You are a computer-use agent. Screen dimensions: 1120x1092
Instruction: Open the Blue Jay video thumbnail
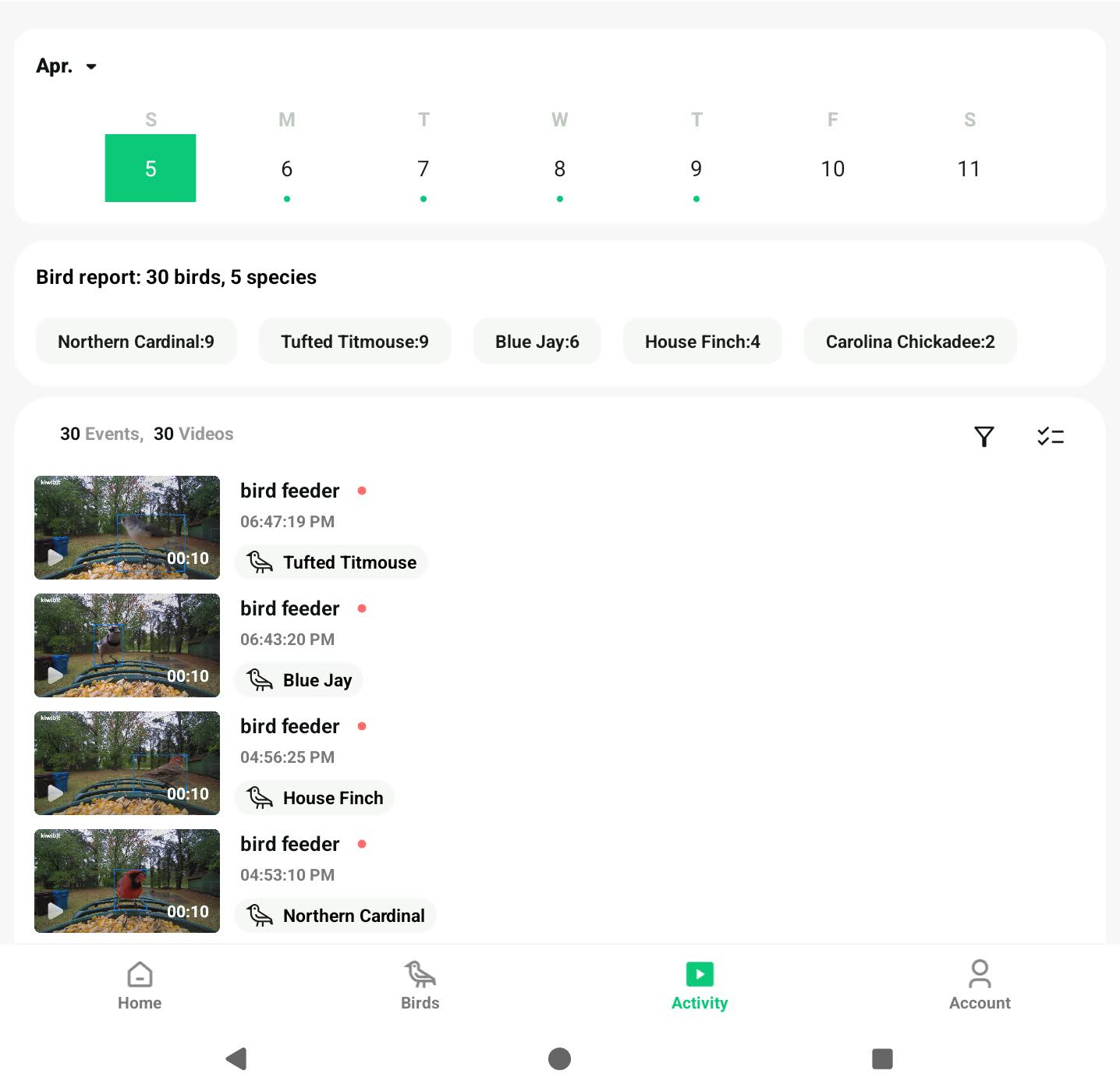point(127,645)
